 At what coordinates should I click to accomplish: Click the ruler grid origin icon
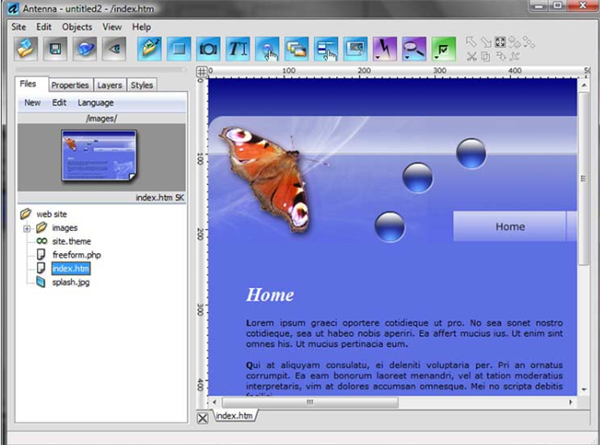point(202,72)
